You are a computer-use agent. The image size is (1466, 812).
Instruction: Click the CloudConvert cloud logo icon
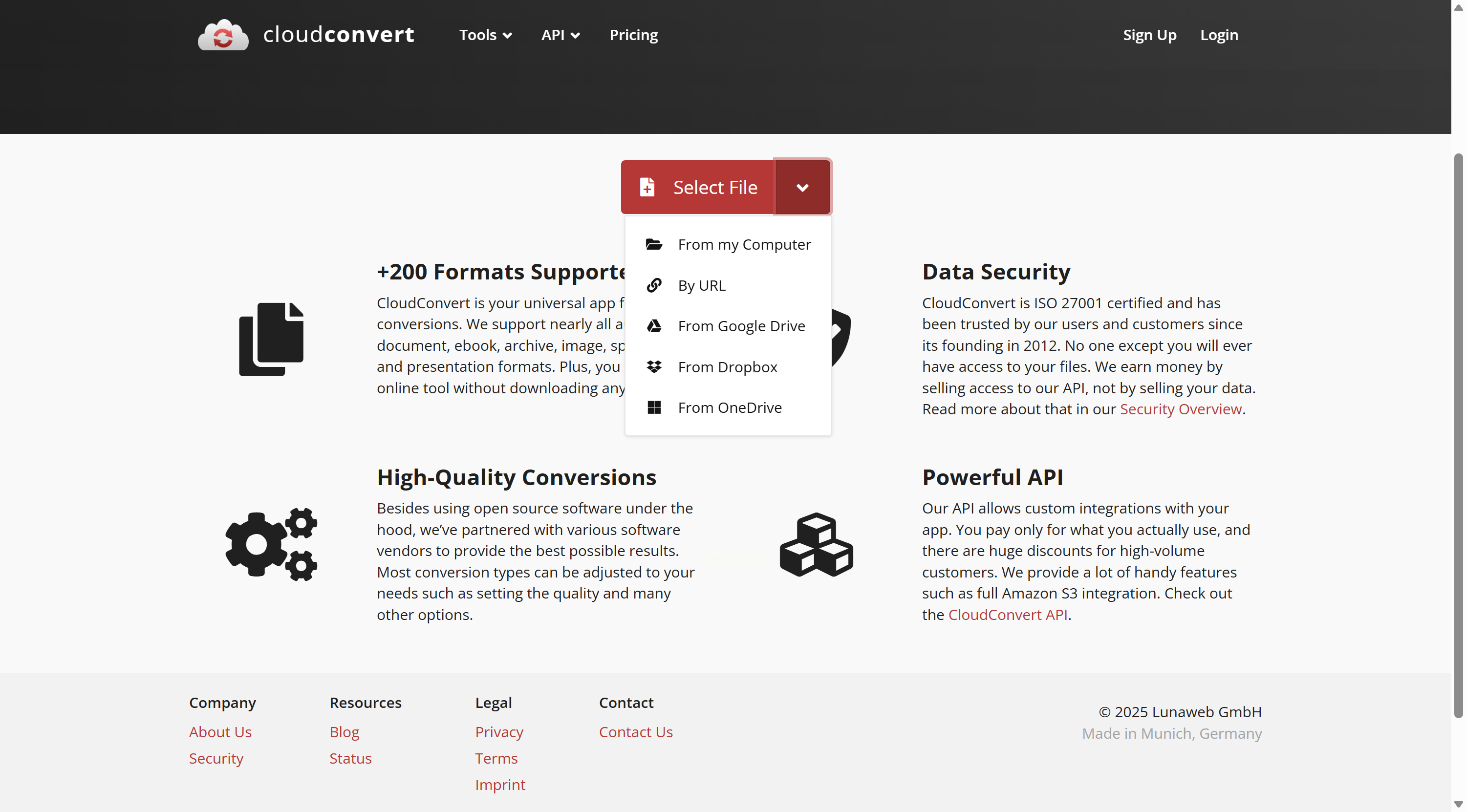[x=222, y=35]
